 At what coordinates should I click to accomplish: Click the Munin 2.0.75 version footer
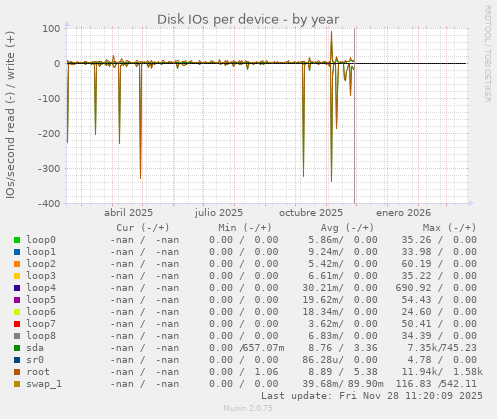tap(248, 408)
